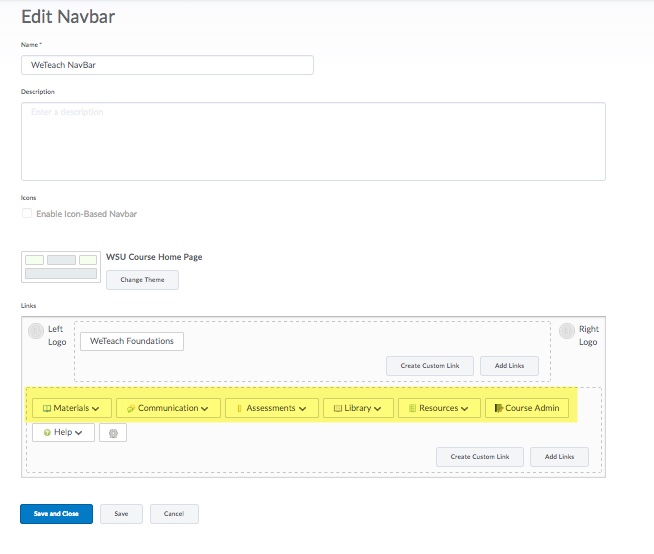Click the Left Logo placeholder icon

coord(36,331)
